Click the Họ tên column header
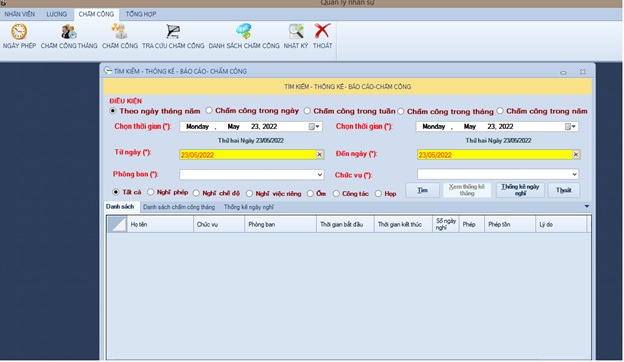 click(160, 224)
